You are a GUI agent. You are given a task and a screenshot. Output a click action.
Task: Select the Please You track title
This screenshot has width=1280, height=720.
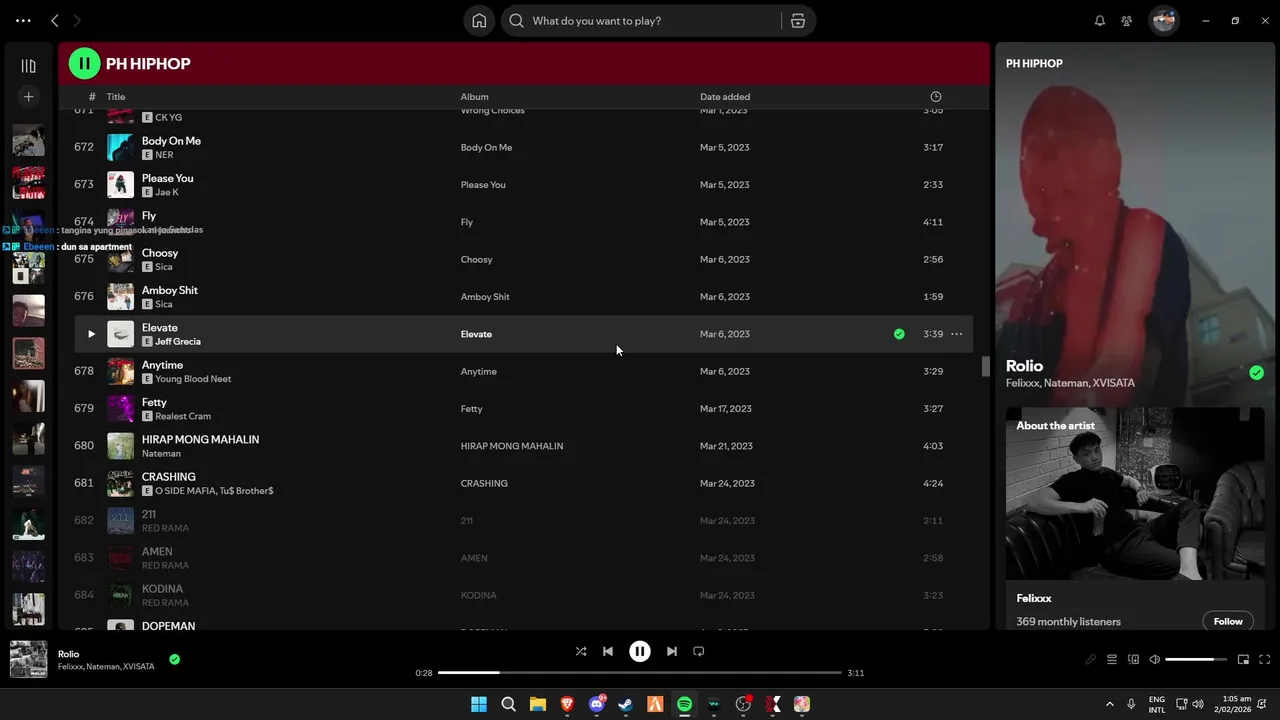tap(168, 178)
